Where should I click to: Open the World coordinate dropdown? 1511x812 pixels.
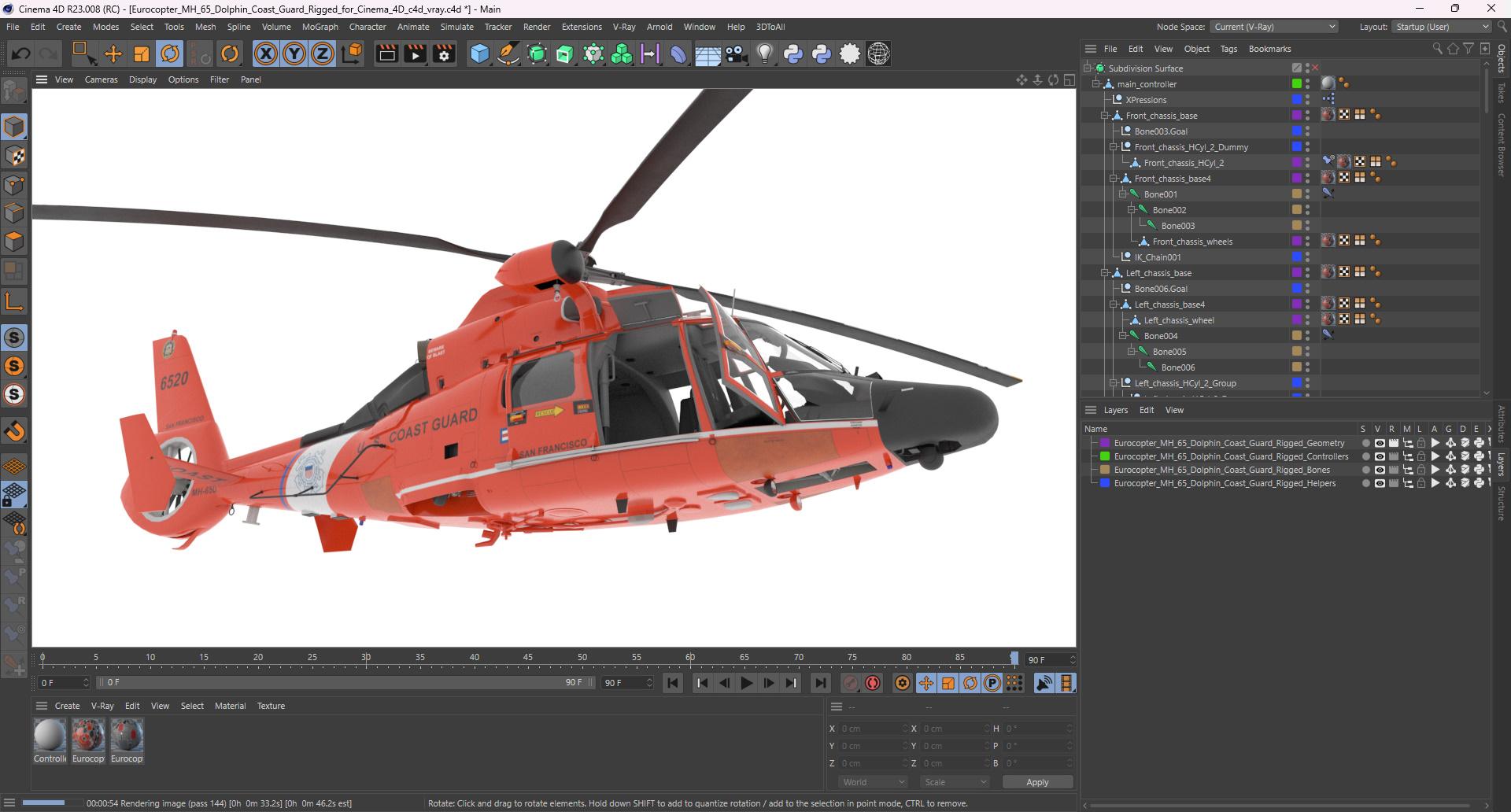[874, 782]
